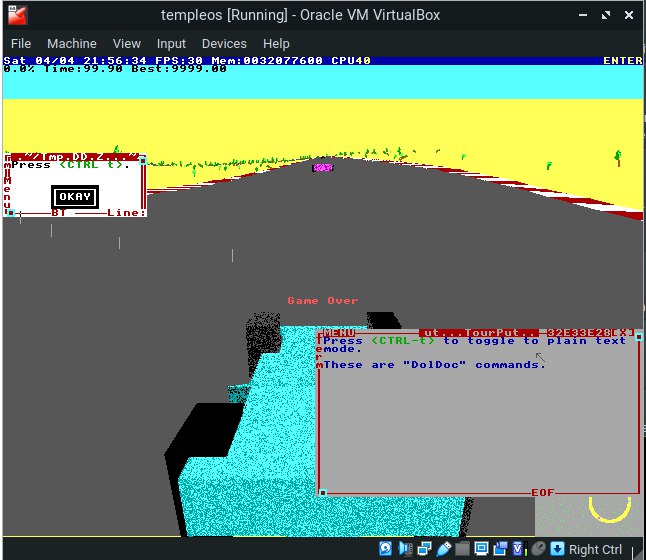Open the View menu

point(127,44)
